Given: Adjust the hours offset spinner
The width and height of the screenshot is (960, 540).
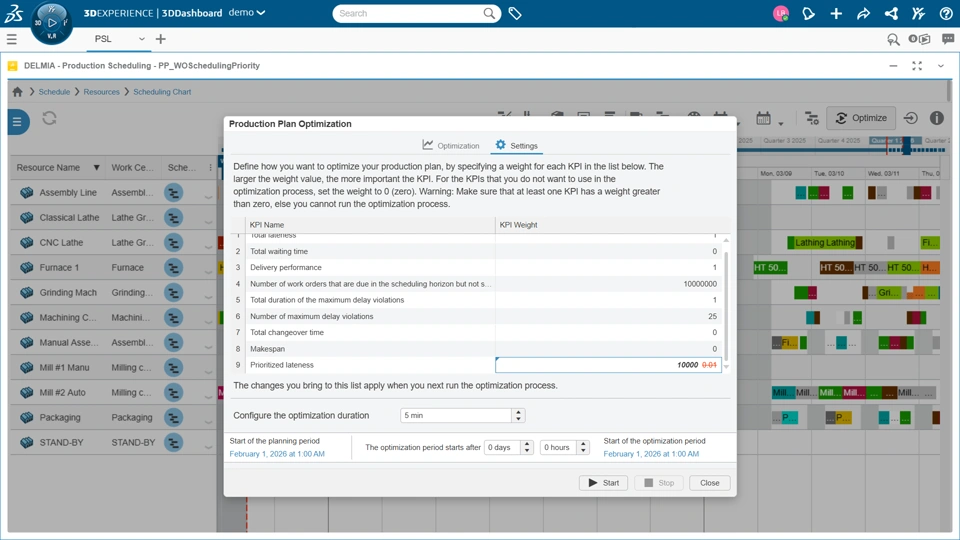Looking at the screenshot, I should tap(583, 448).
